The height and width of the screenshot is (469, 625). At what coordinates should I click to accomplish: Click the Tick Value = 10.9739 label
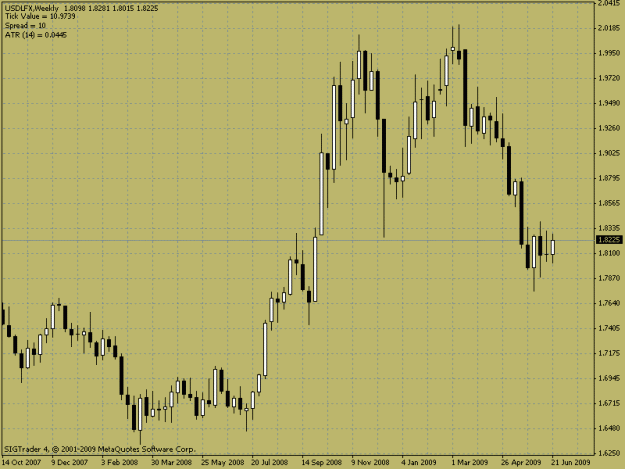click(40, 16)
